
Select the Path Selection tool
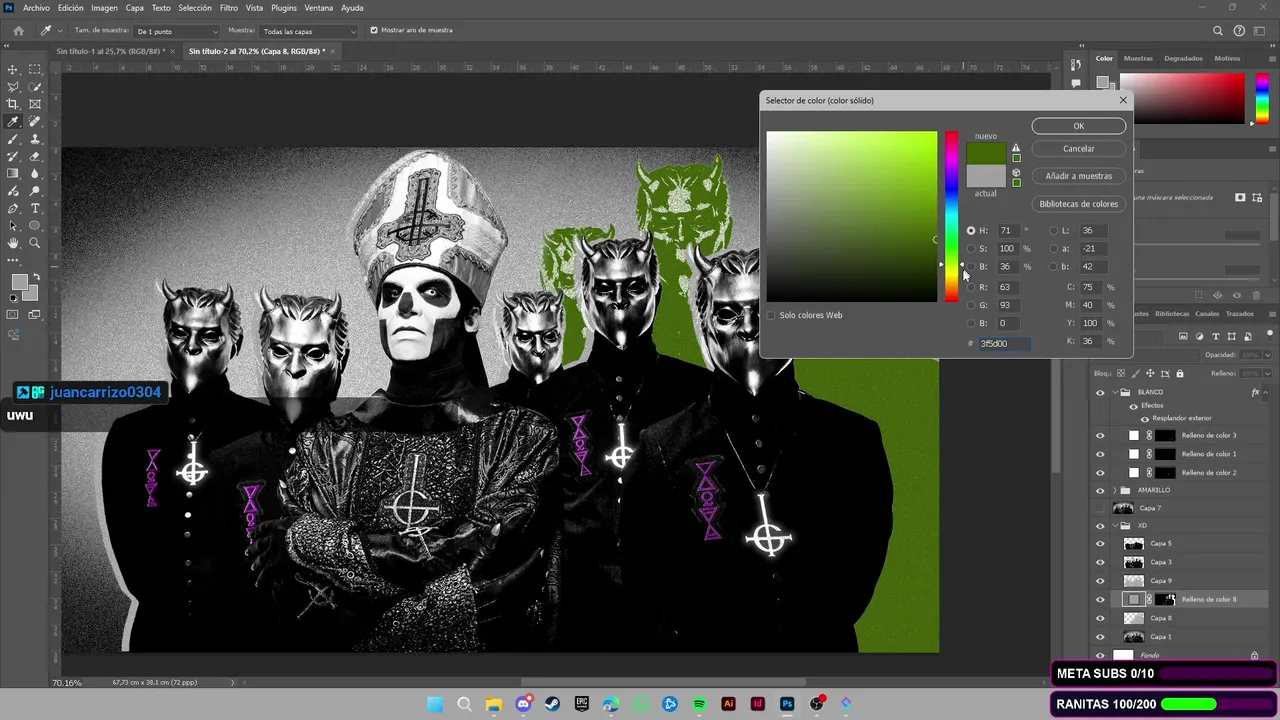(x=13, y=225)
